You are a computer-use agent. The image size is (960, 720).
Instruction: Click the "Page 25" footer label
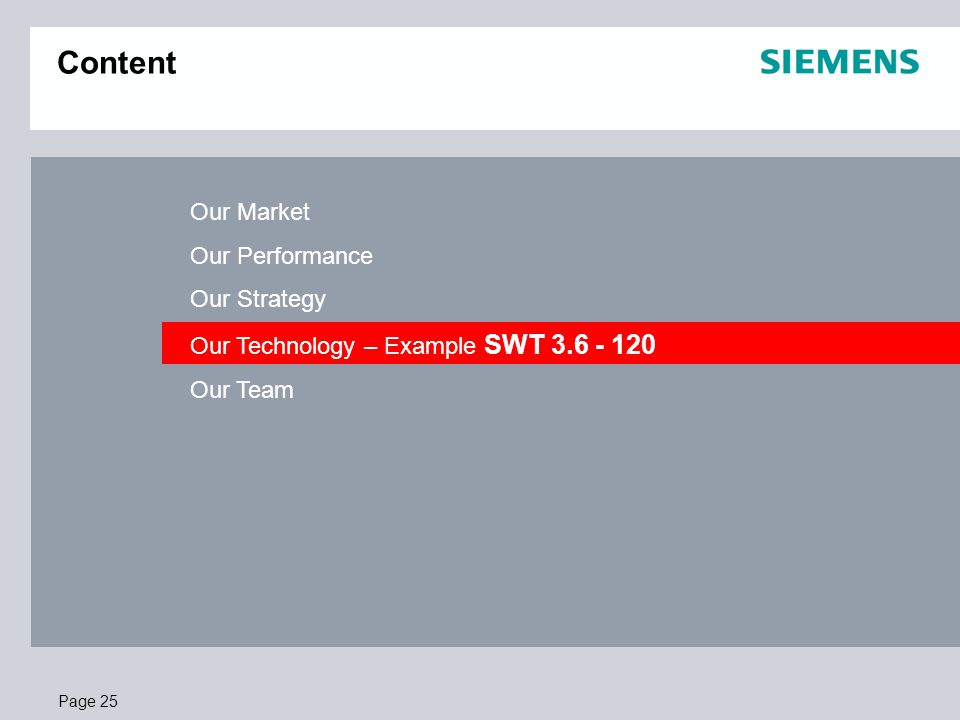(88, 701)
